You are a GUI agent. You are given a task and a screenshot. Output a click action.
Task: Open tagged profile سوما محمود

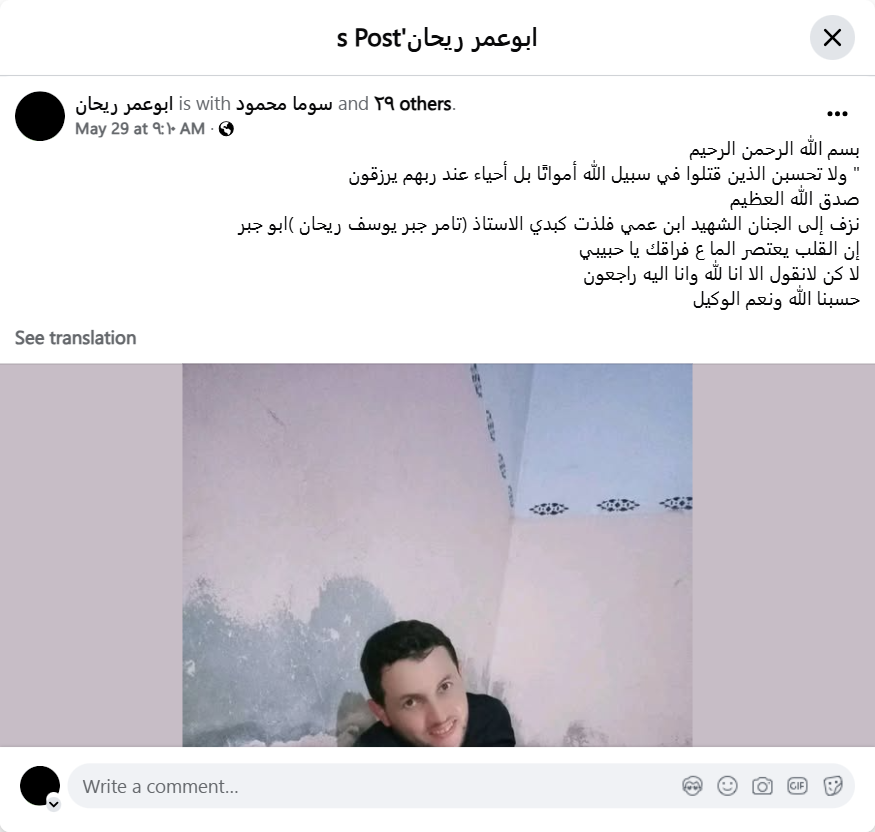284,104
